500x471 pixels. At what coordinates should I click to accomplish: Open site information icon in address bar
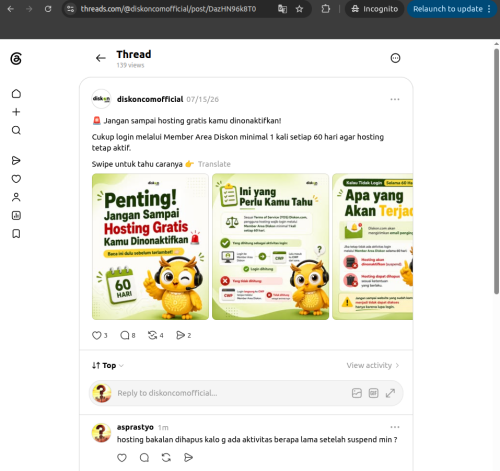pyautogui.click(x=70, y=9)
